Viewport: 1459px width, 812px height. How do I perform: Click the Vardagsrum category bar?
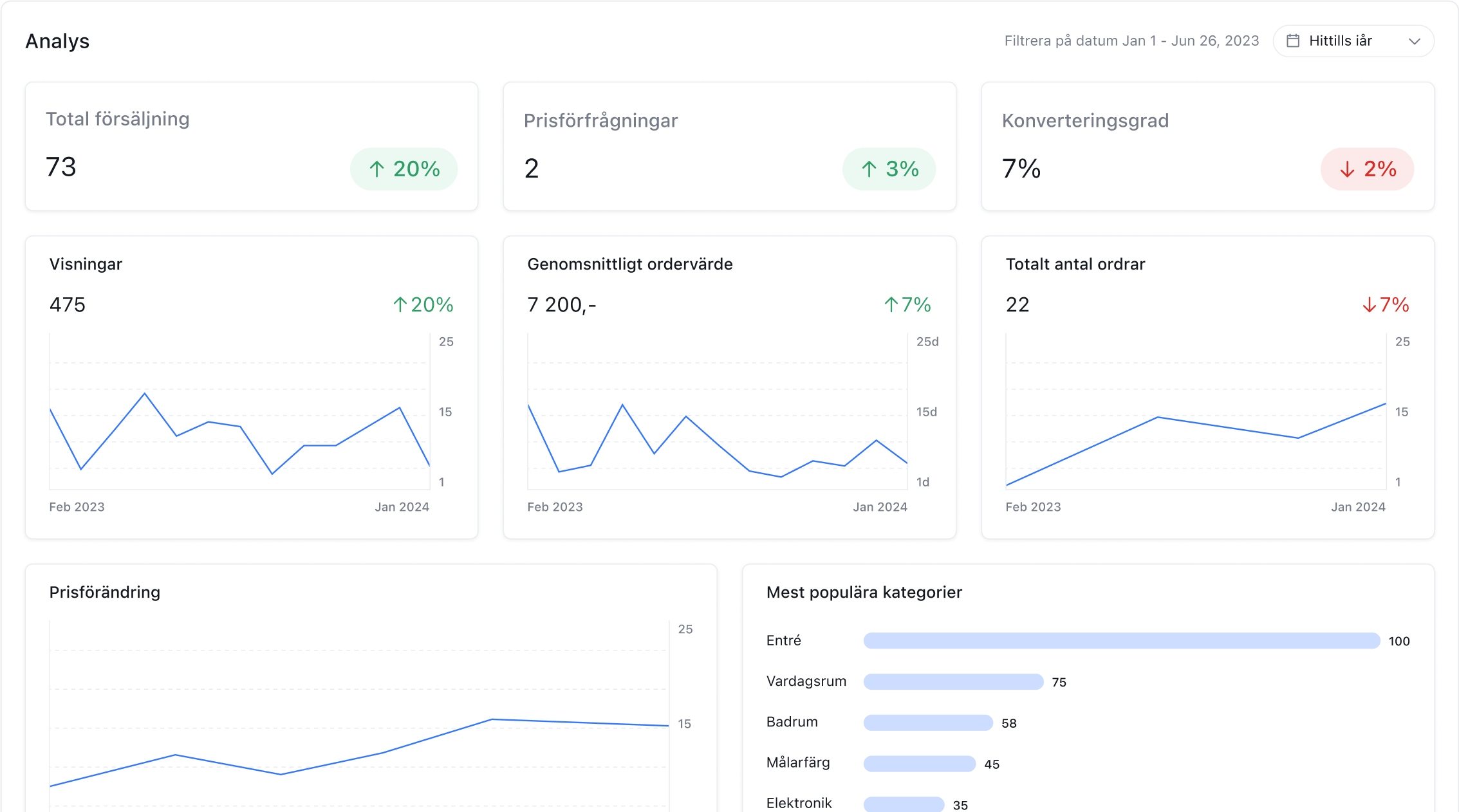point(953,682)
